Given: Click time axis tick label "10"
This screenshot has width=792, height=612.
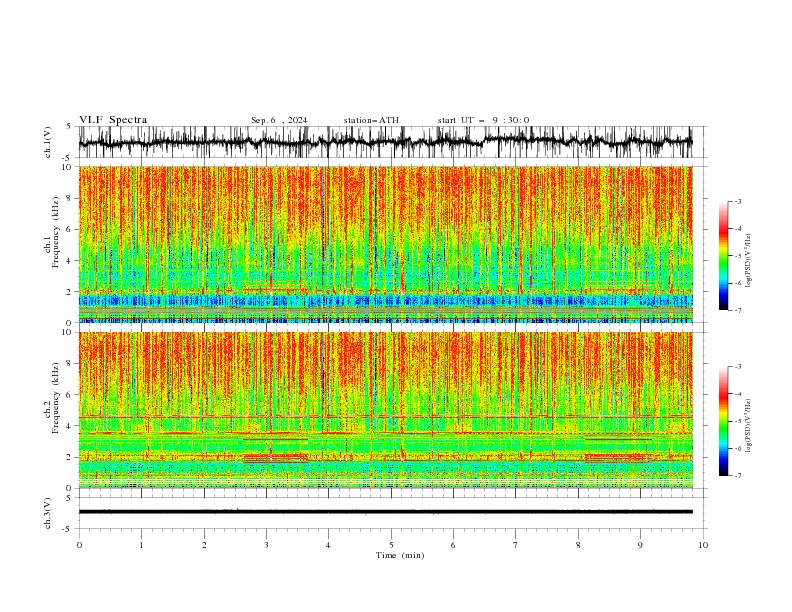Looking at the screenshot, I should click(x=703, y=545).
